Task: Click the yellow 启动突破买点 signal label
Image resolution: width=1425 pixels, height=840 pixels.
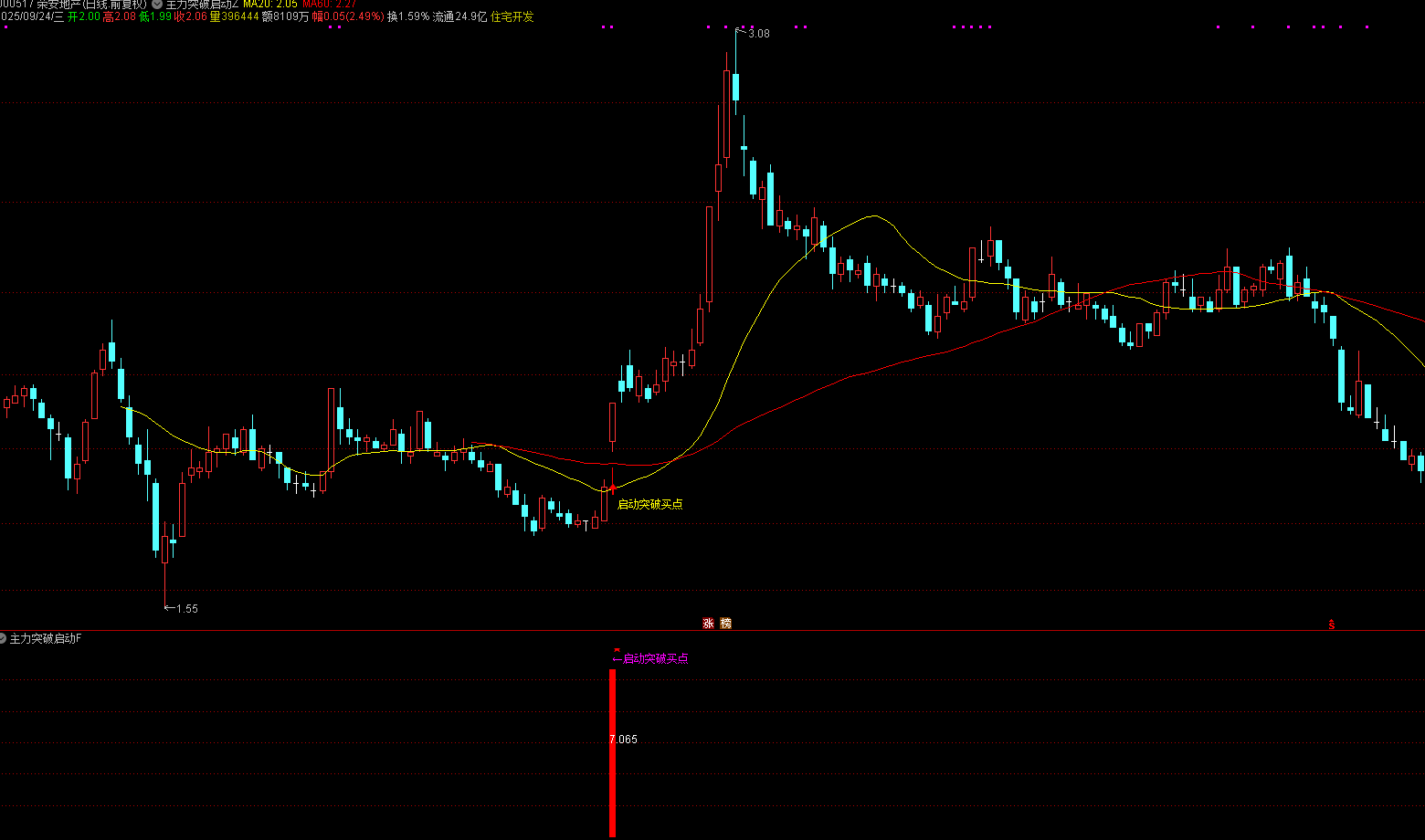Action: 650,504
